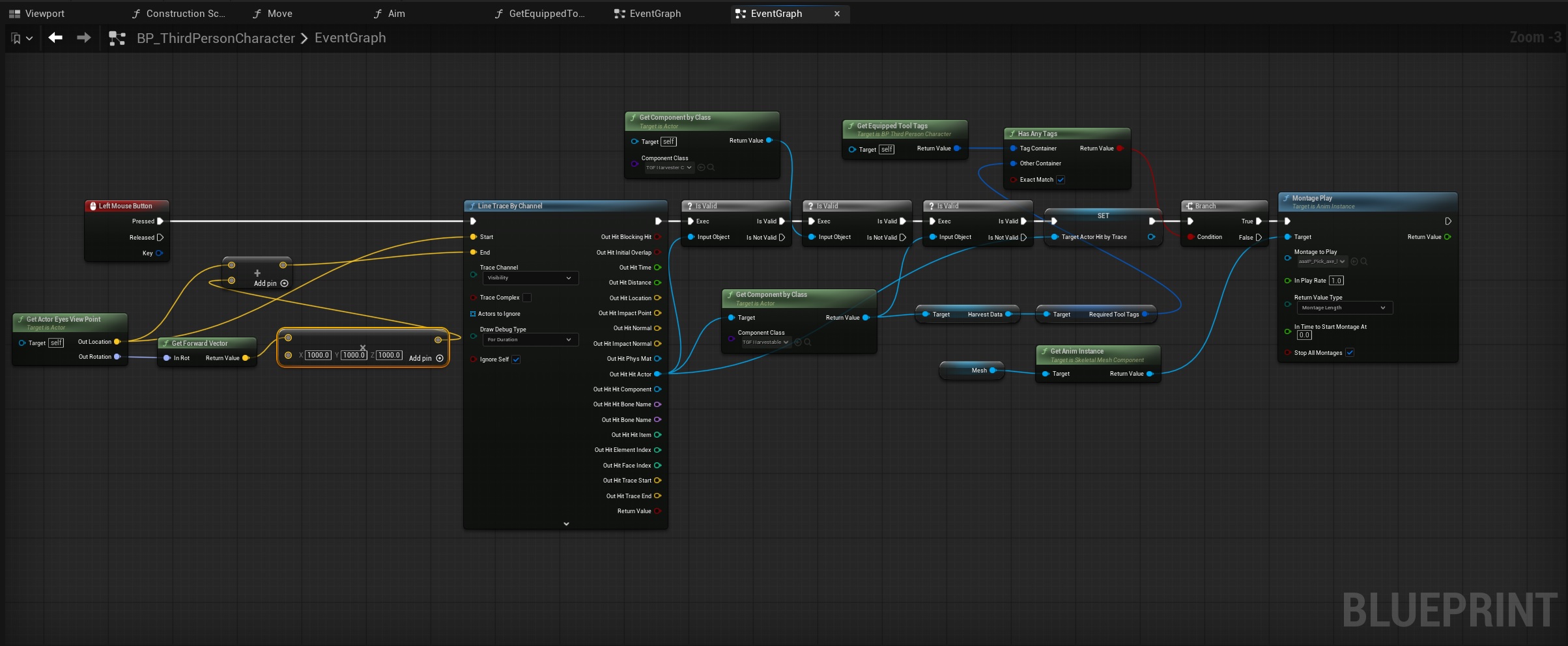The width and height of the screenshot is (1568, 646).
Task: Click the Z value field of multiply node
Action: 389,355
